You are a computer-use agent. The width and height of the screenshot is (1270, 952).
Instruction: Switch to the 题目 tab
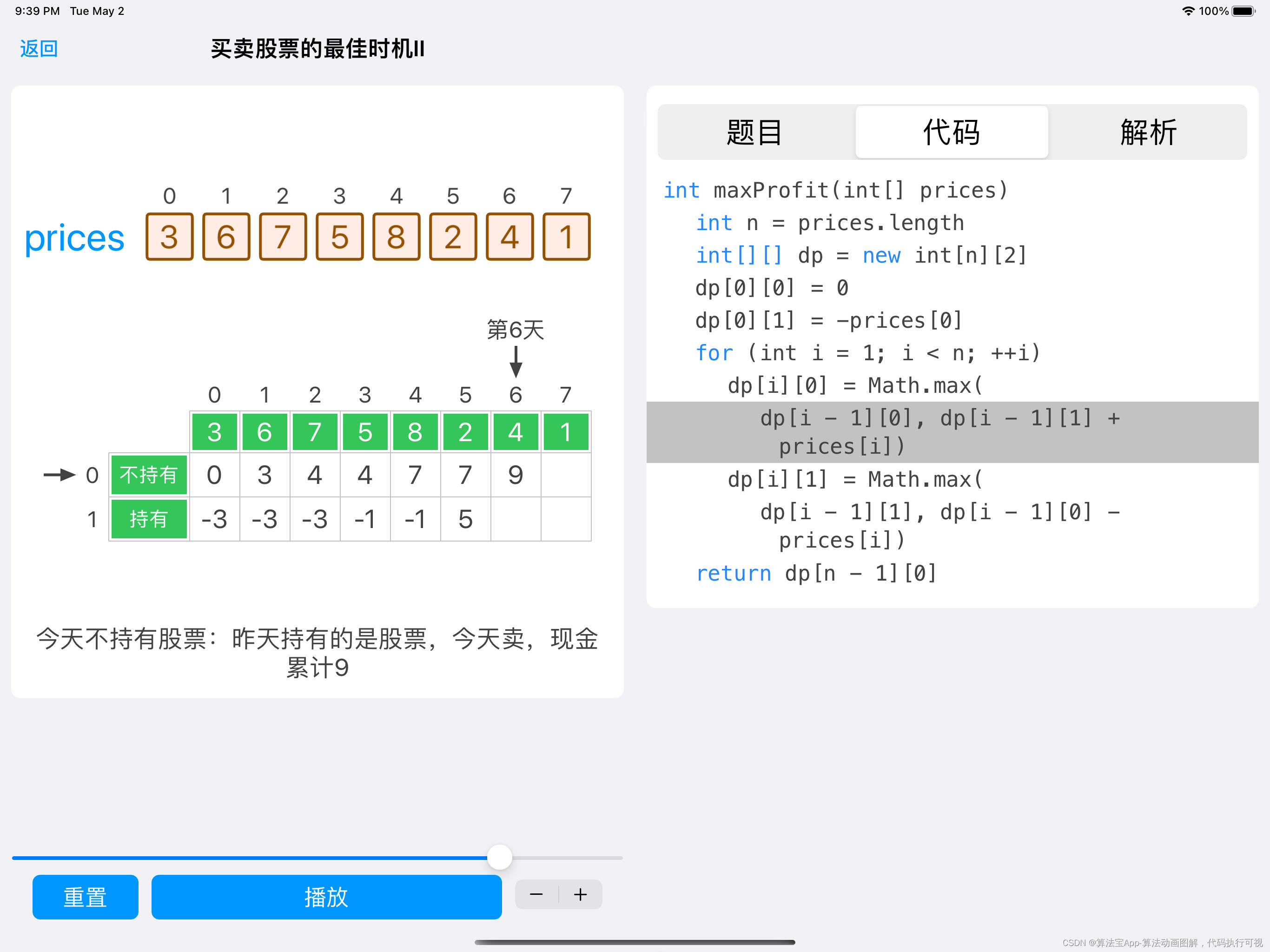(755, 132)
